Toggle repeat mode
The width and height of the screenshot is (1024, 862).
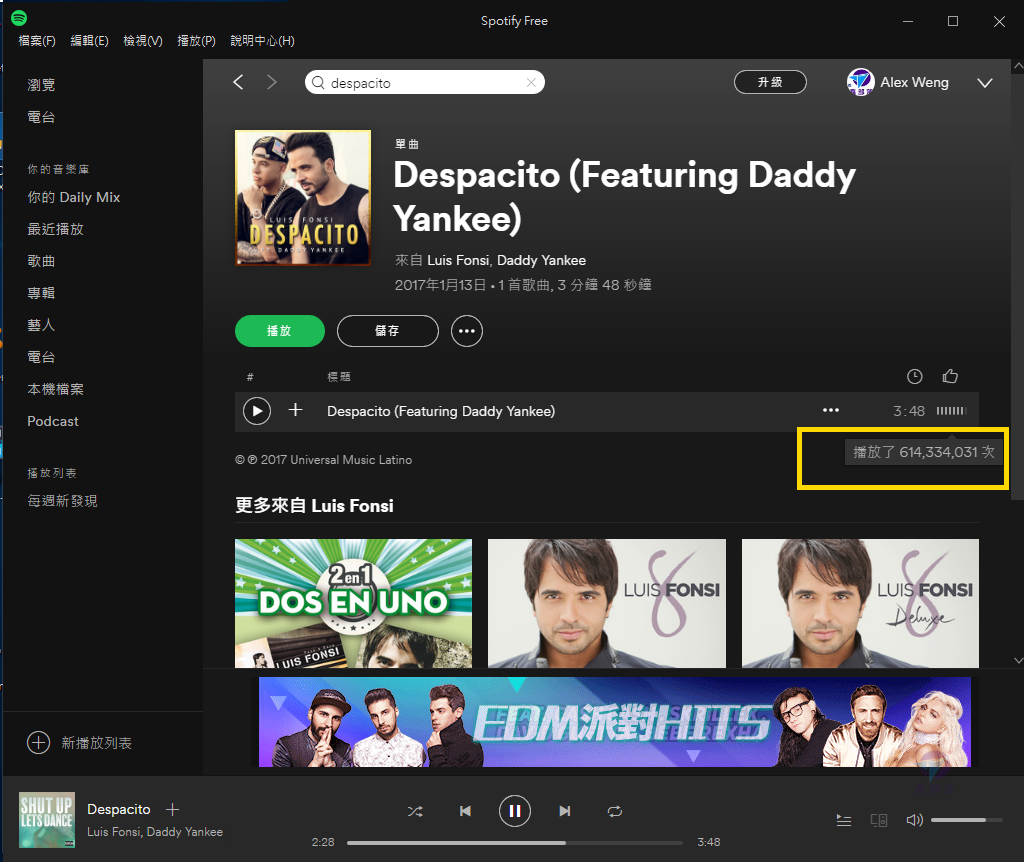coord(615,812)
